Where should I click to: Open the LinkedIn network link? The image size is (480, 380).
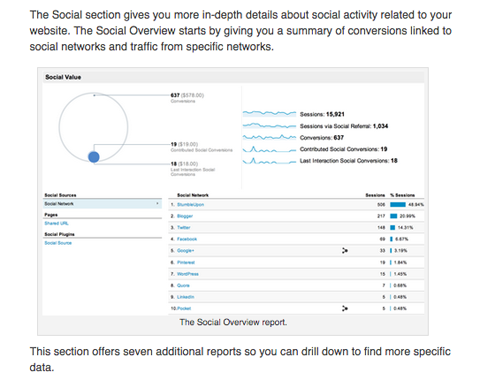185,297
